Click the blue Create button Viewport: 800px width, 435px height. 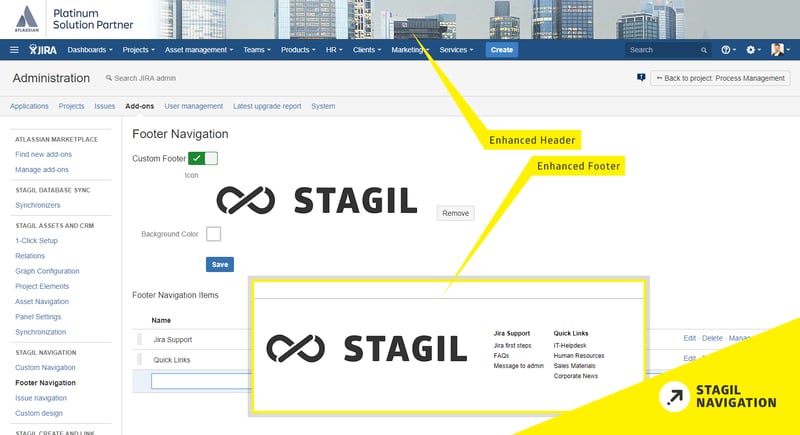pos(502,50)
